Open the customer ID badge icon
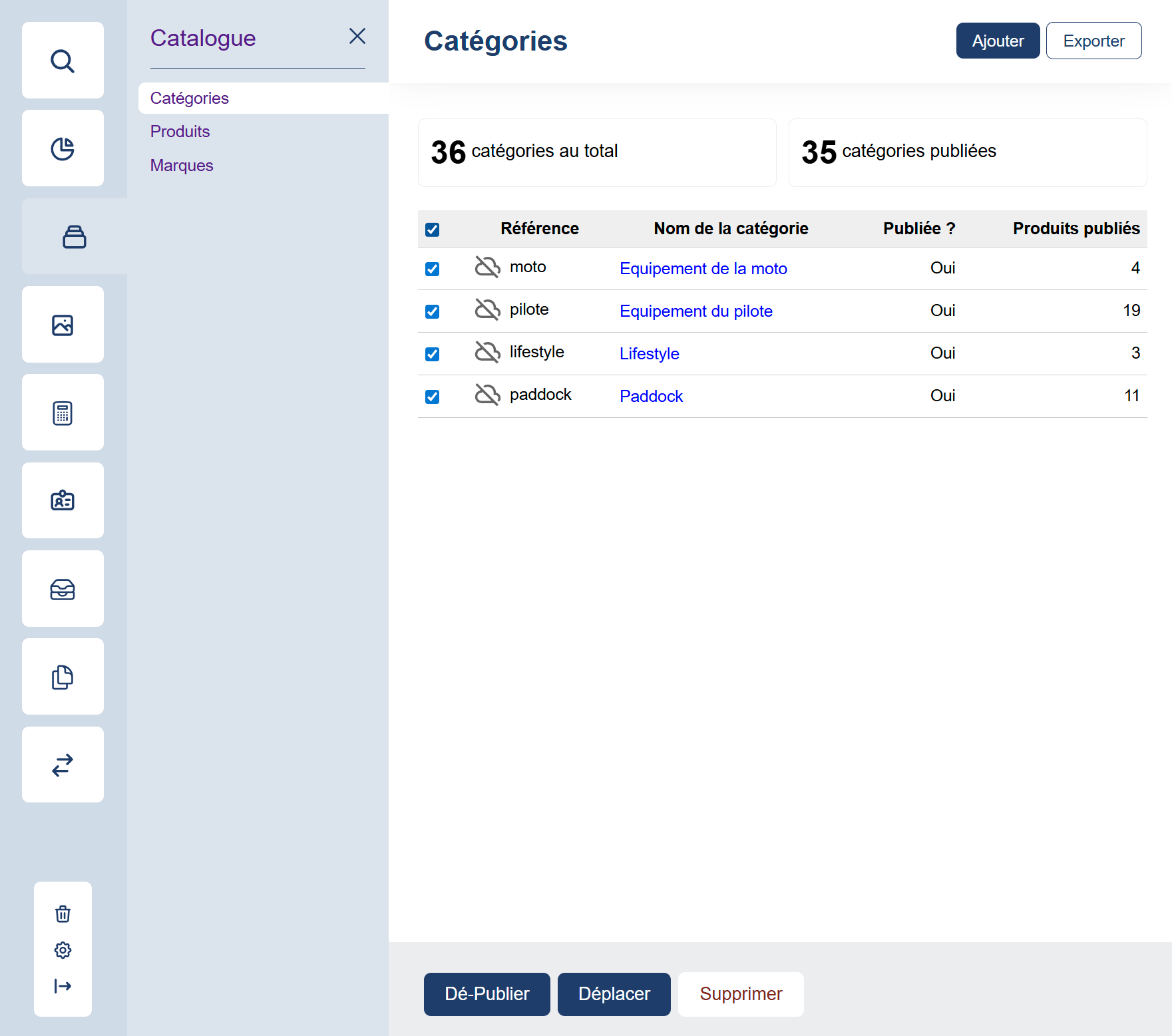The height and width of the screenshot is (1036, 1172). [x=63, y=500]
